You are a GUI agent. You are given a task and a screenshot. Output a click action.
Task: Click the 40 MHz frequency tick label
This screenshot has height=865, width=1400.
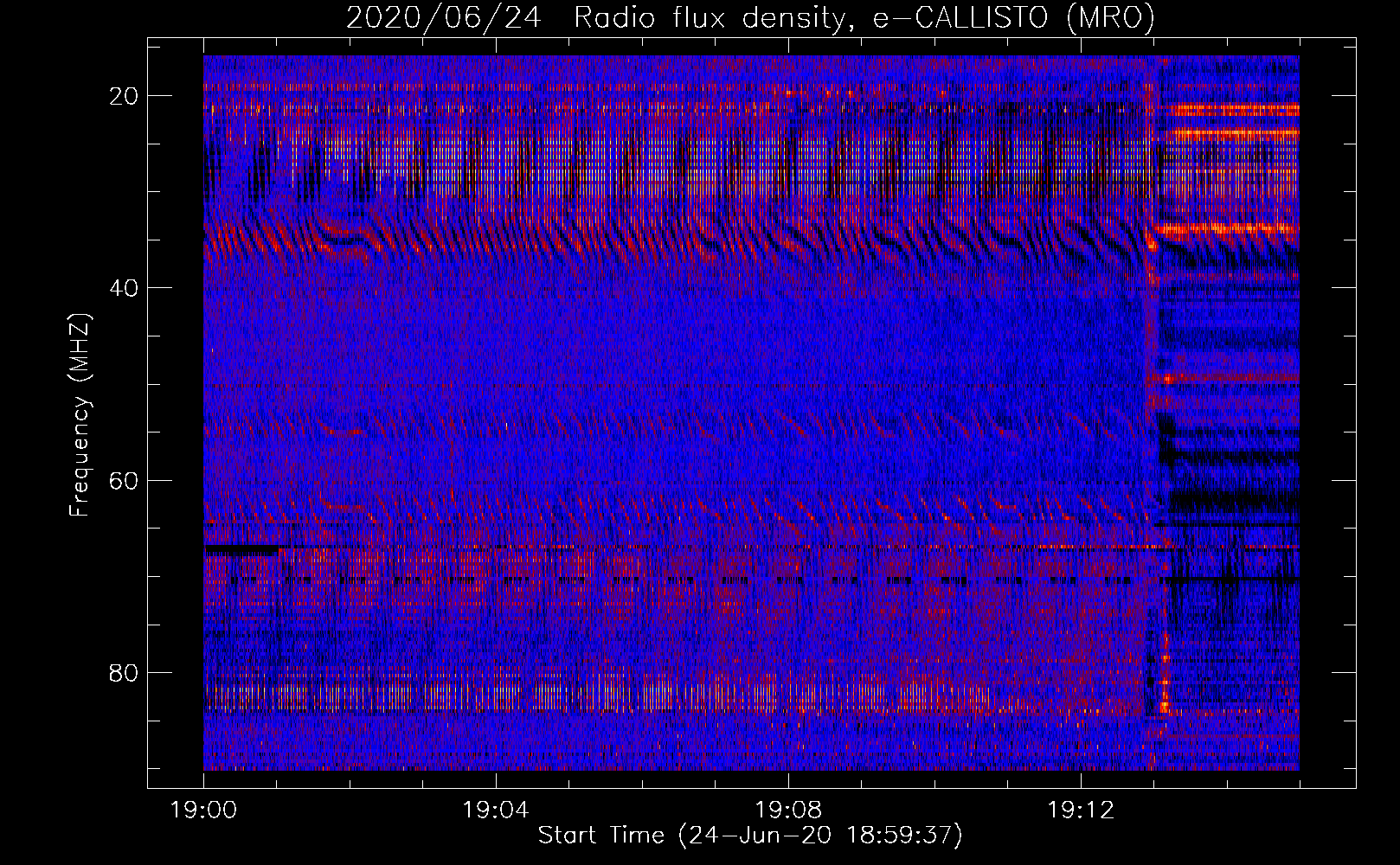[125, 287]
